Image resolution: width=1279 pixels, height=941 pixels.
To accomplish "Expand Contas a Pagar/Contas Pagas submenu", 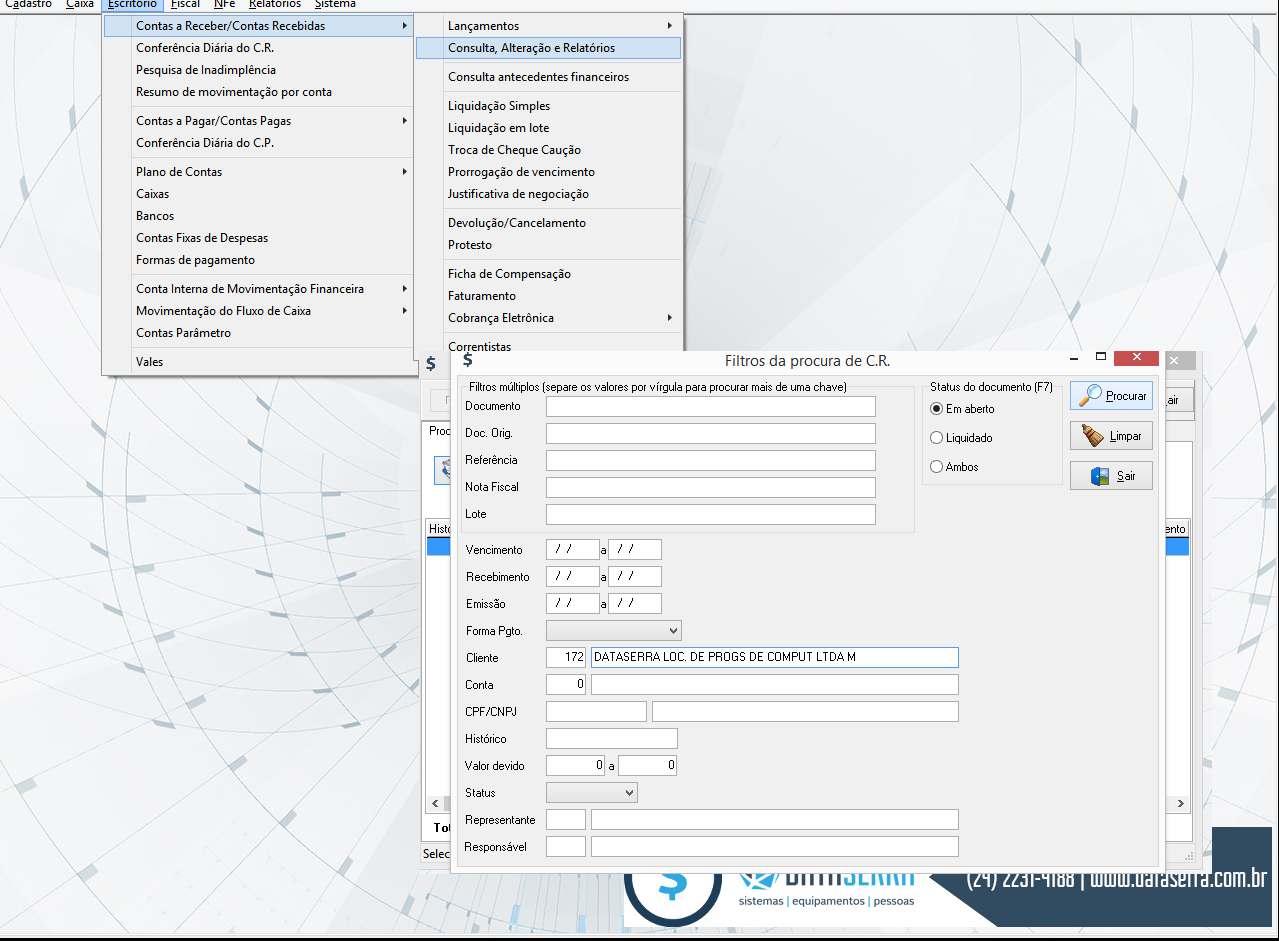I will (x=259, y=121).
